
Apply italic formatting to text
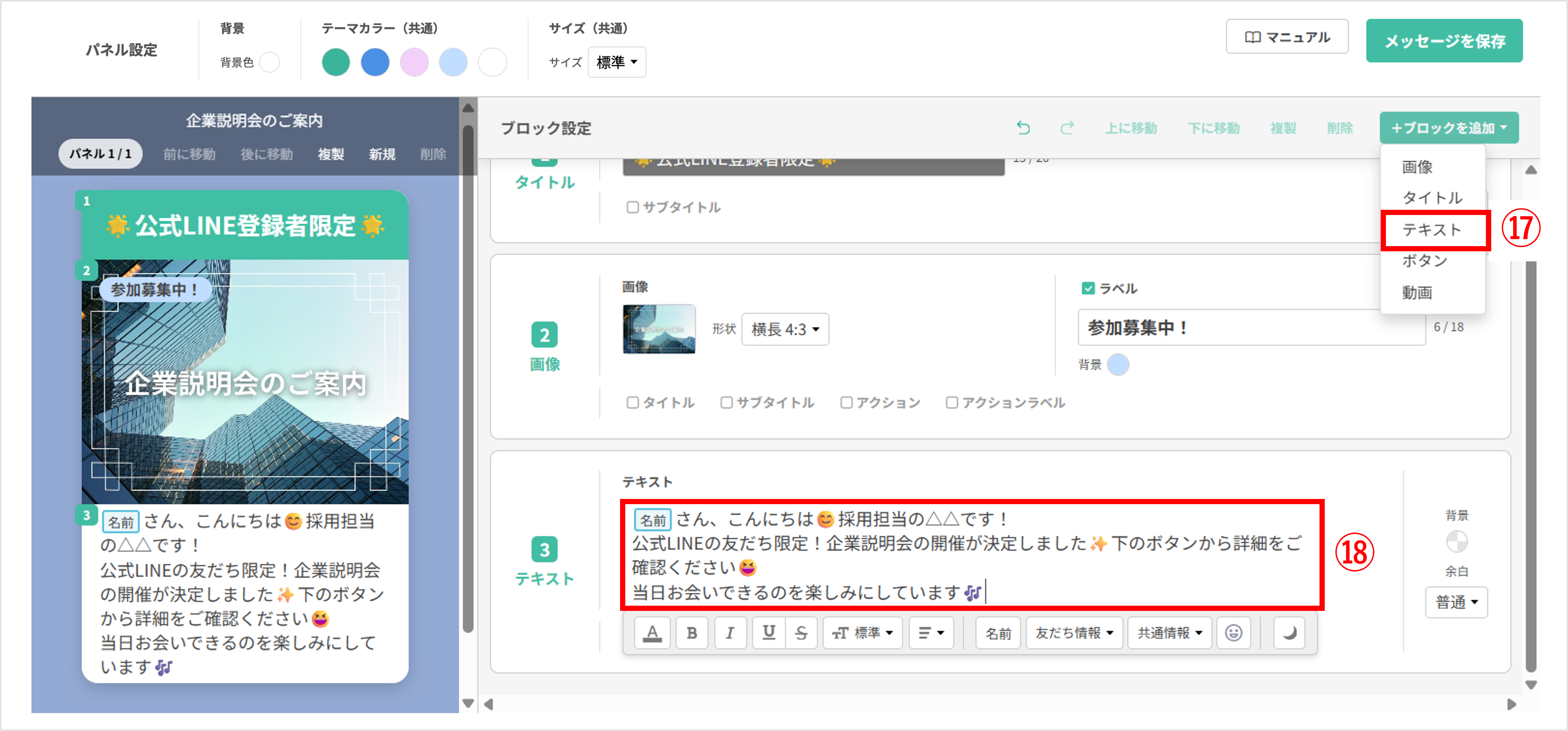(x=730, y=633)
